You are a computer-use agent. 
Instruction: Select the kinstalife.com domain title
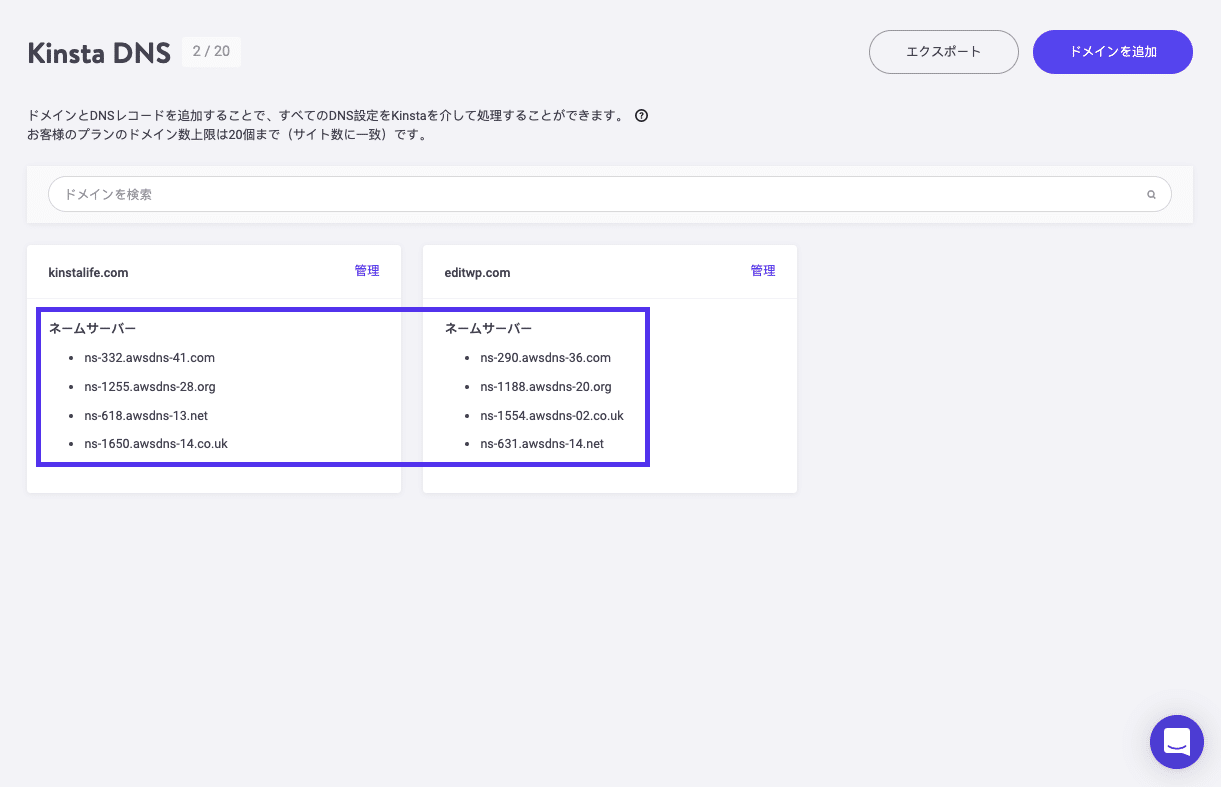coord(88,272)
